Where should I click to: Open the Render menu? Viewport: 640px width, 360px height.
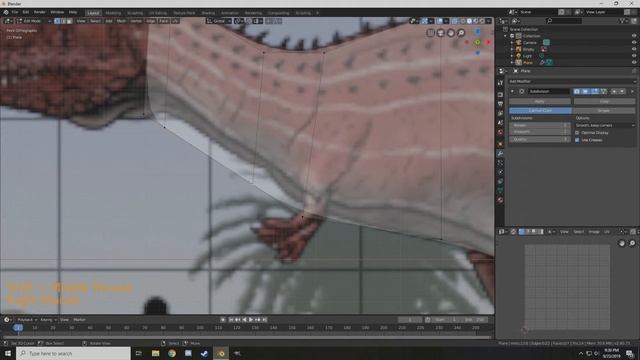(40, 13)
